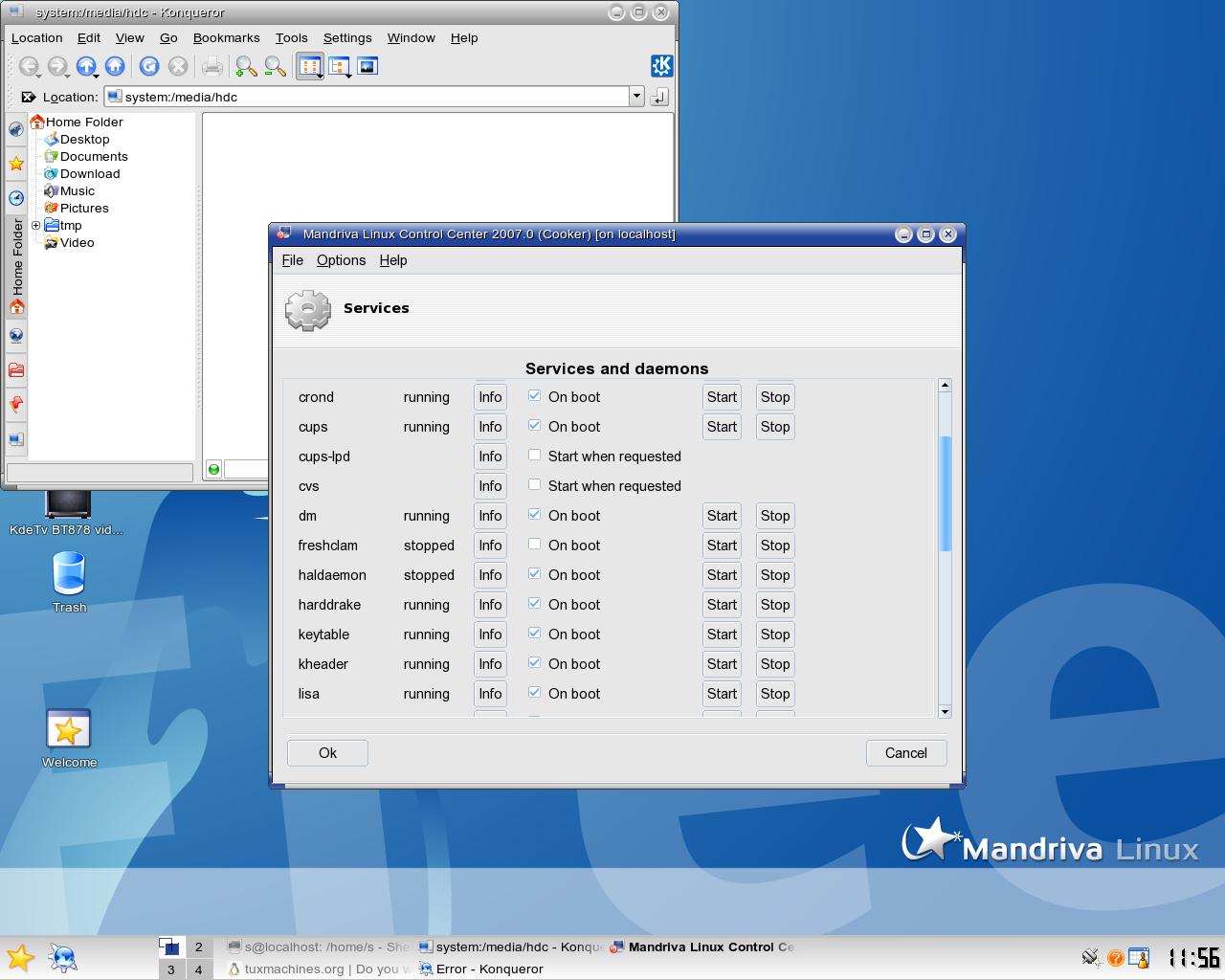1225x980 pixels.
Task: Open the Network globe tab in Konqueror sidebar
Action: pos(16,336)
